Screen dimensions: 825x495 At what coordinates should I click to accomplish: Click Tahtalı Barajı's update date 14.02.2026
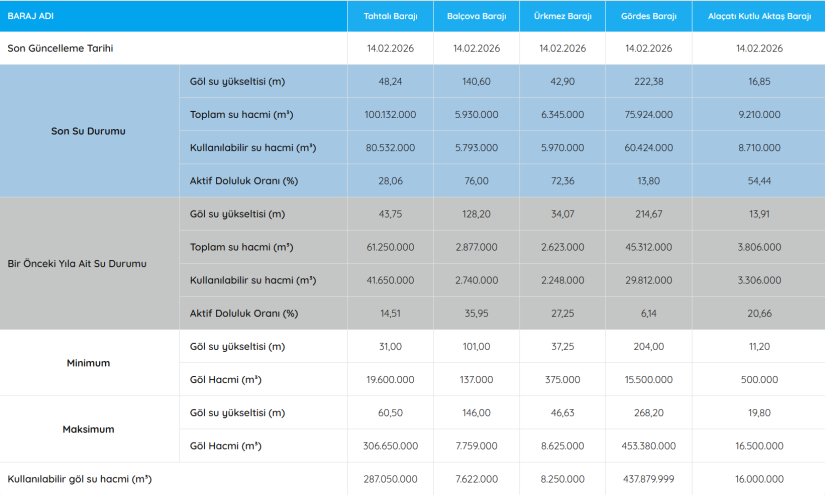tap(390, 48)
